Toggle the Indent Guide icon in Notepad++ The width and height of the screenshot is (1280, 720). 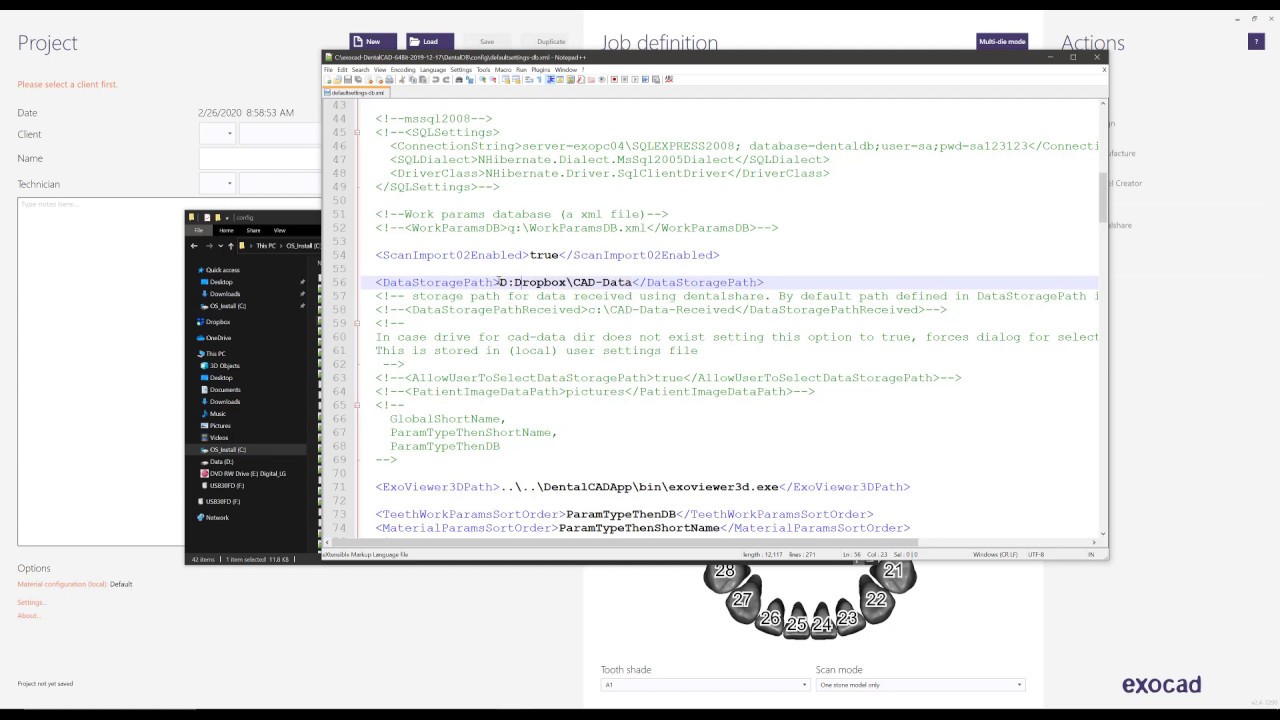click(550, 80)
